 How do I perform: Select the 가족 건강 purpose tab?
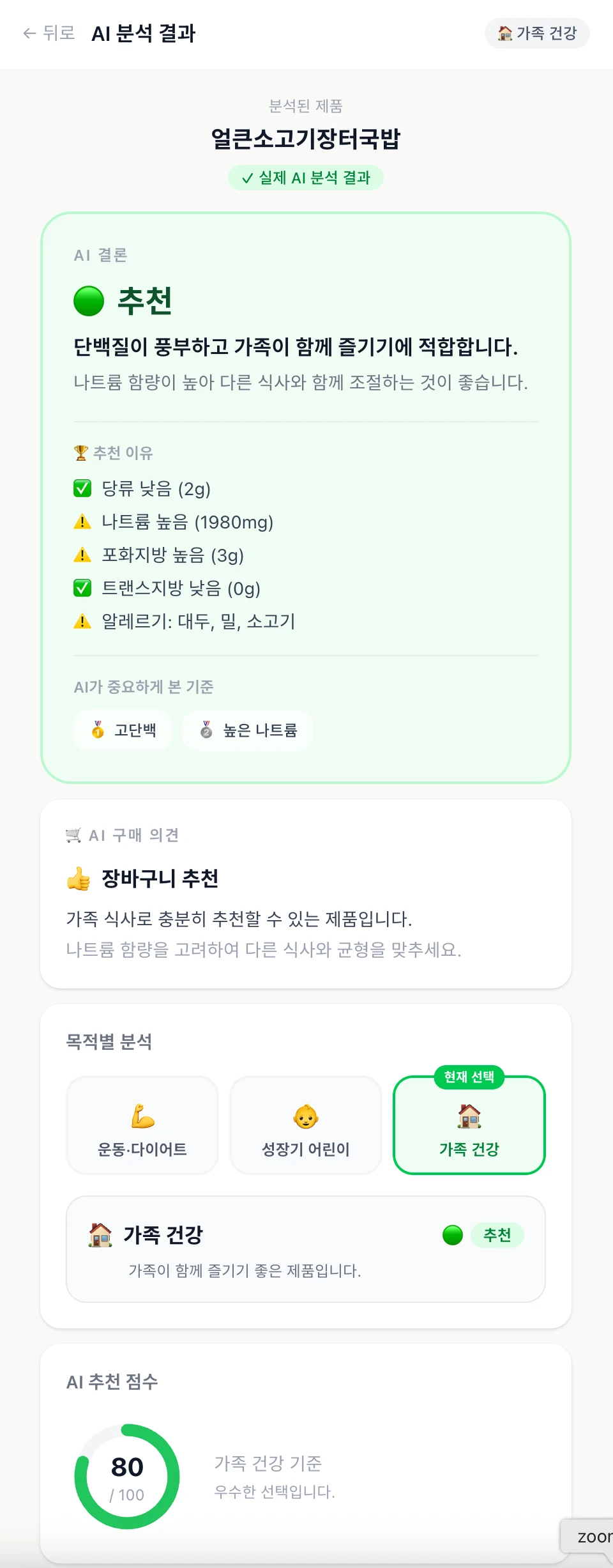coord(469,1125)
